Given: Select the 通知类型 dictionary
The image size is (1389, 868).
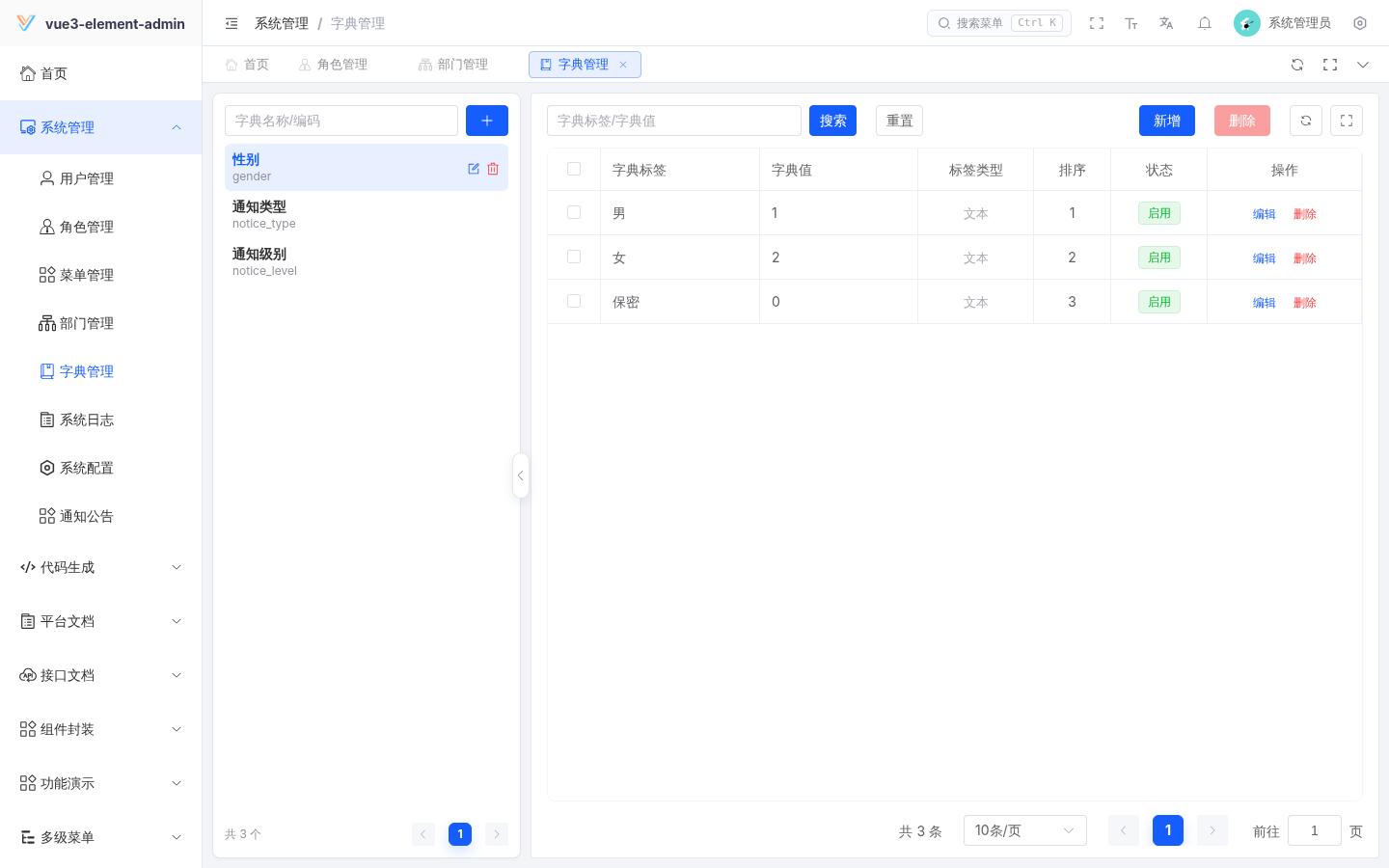Looking at the screenshot, I should pos(367,214).
